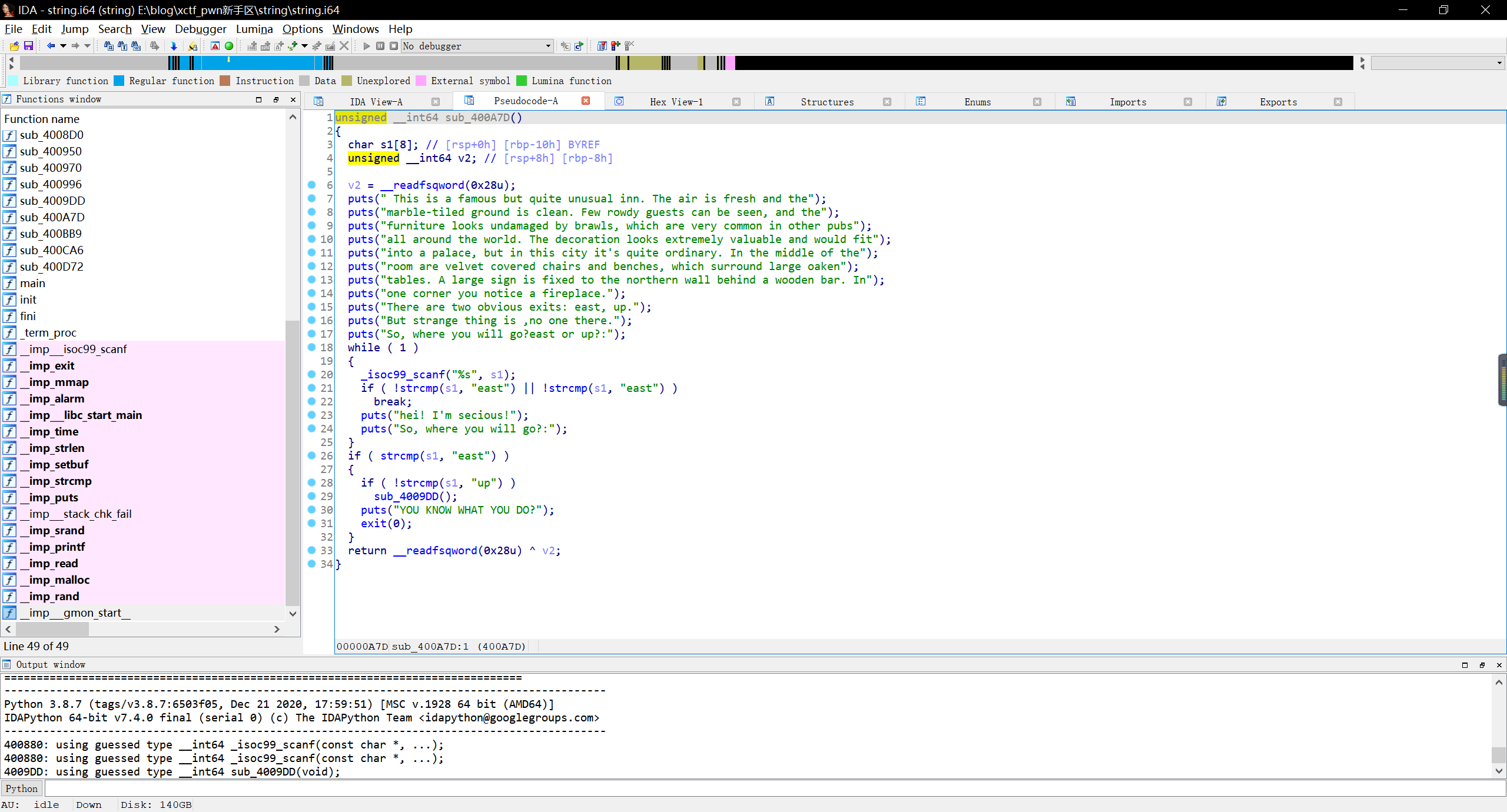Viewport: 1507px width, 812px height.
Task: Click the red X delete toolbar icon
Action: 344,46
